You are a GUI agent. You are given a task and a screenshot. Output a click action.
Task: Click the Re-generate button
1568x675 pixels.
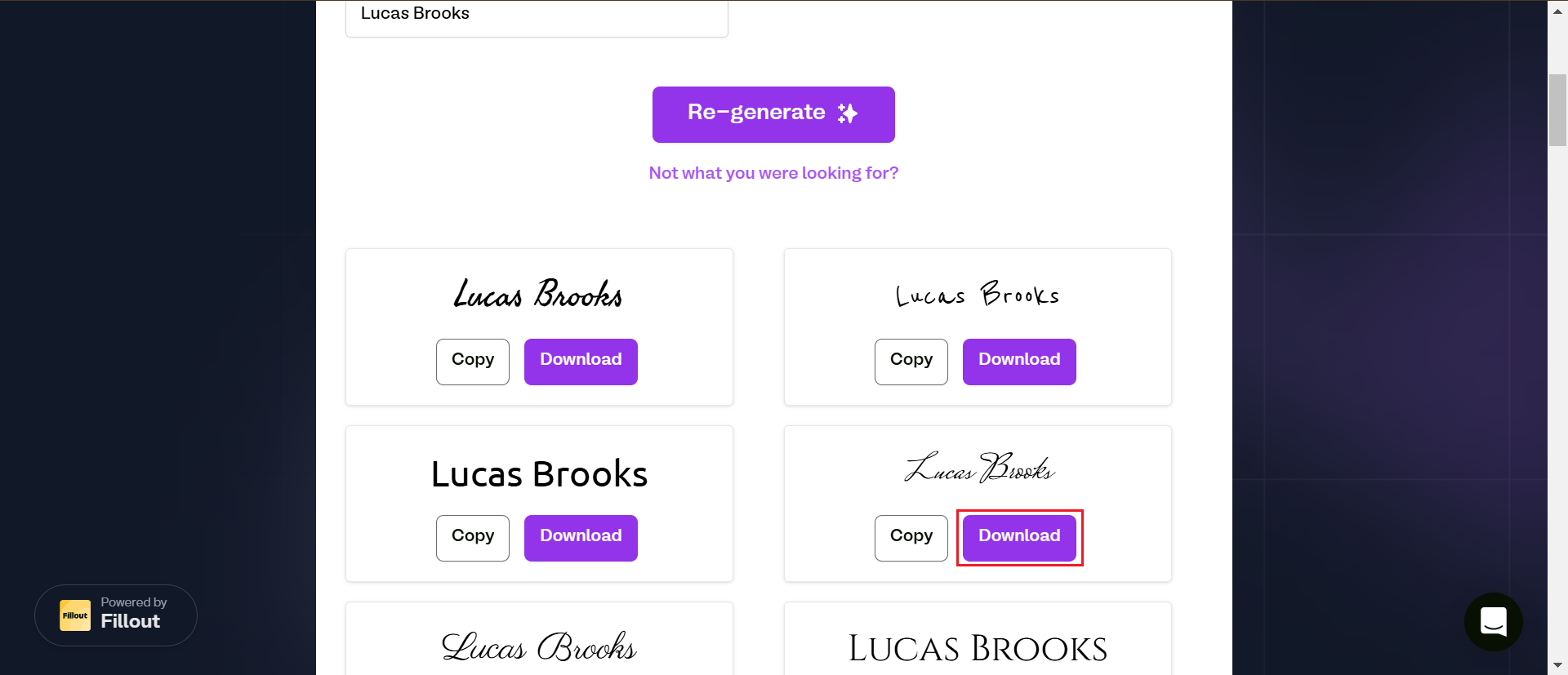pyautogui.click(x=773, y=114)
